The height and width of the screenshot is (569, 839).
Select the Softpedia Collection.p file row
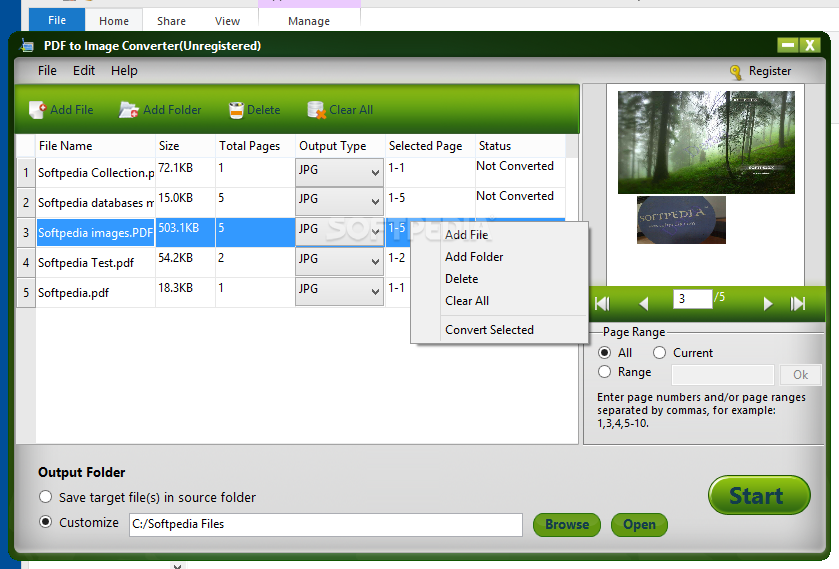(96, 172)
